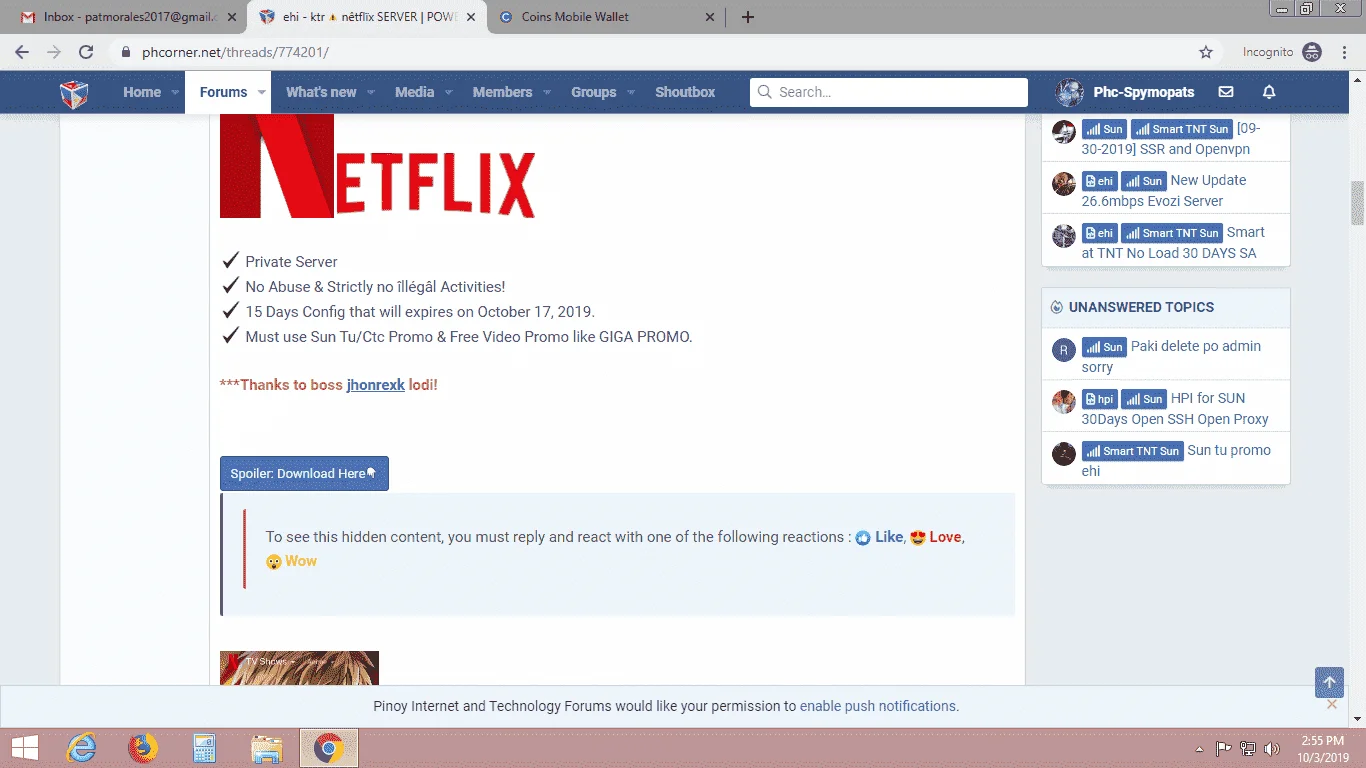This screenshot has height=768, width=1366.
Task: Expand the Members dropdown arrow
Action: point(546,92)
